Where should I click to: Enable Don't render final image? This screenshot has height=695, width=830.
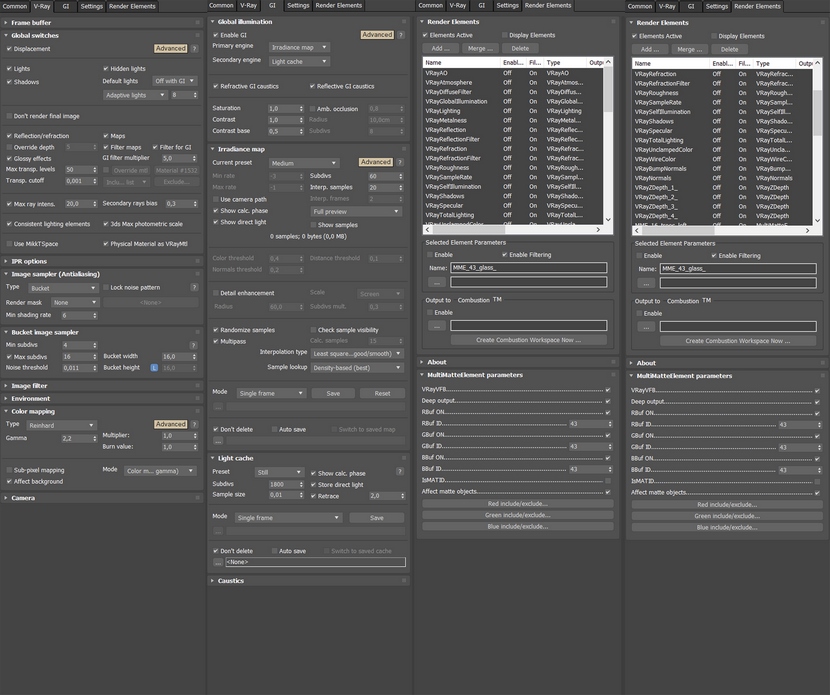click(x=9, y=116)
